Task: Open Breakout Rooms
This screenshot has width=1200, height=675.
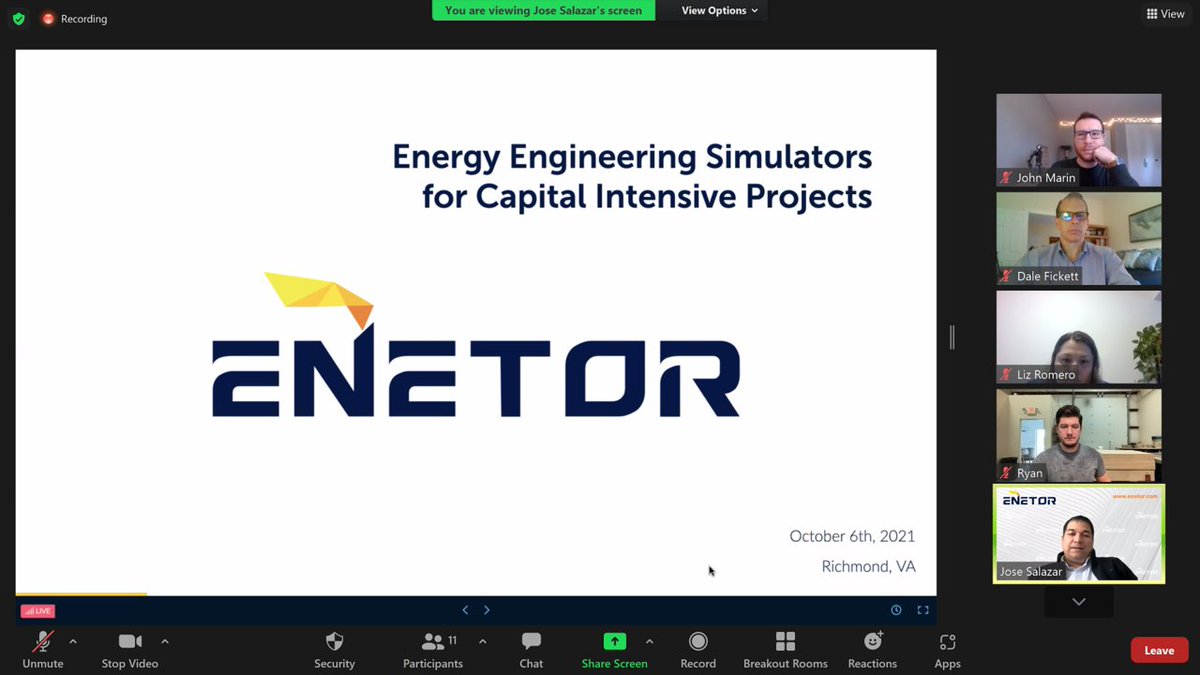Action: (x=786, y=650)
